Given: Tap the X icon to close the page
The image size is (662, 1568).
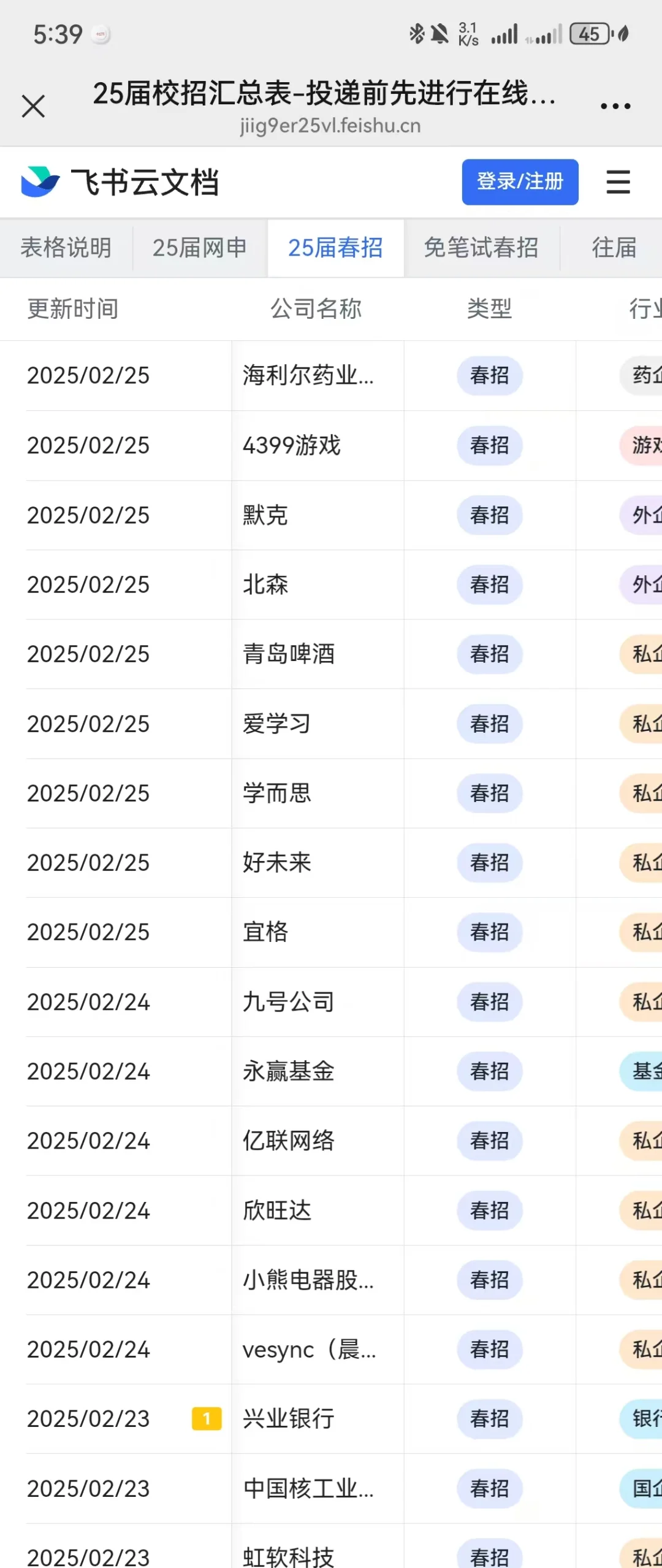Looking at the screenshot, I should (33, 106).
